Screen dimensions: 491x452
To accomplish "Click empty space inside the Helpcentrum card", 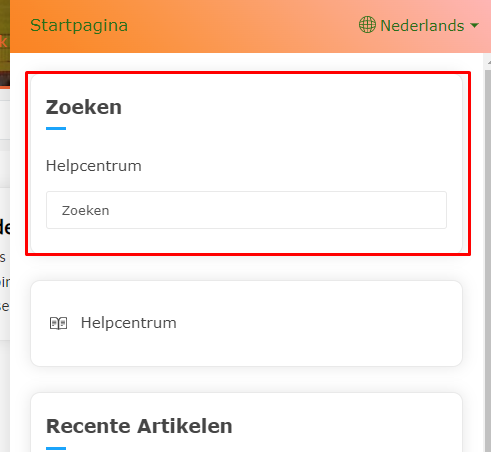I will coord(317,323).
